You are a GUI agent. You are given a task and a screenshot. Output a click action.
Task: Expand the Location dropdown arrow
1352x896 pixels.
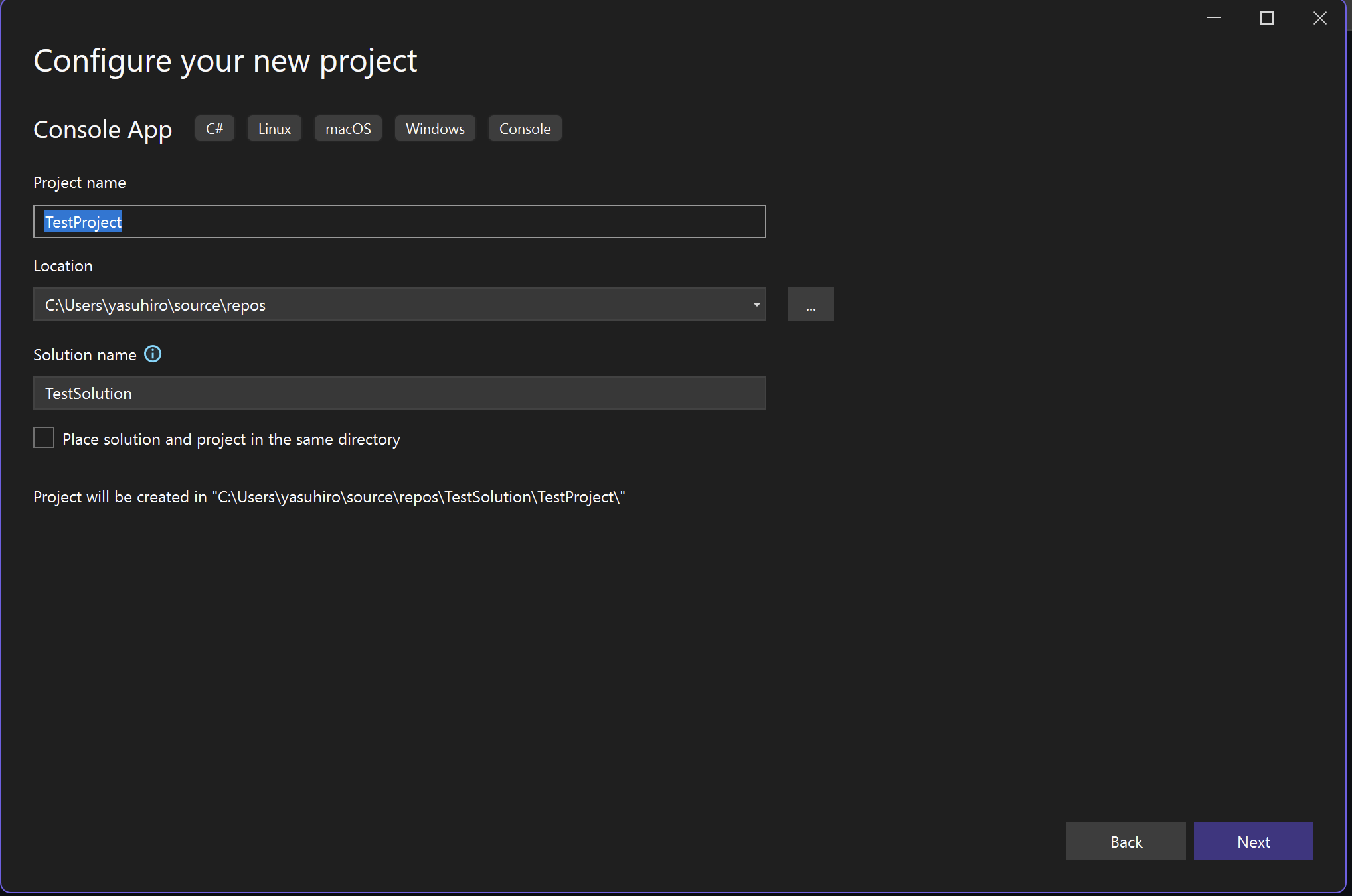click(756, 305)
